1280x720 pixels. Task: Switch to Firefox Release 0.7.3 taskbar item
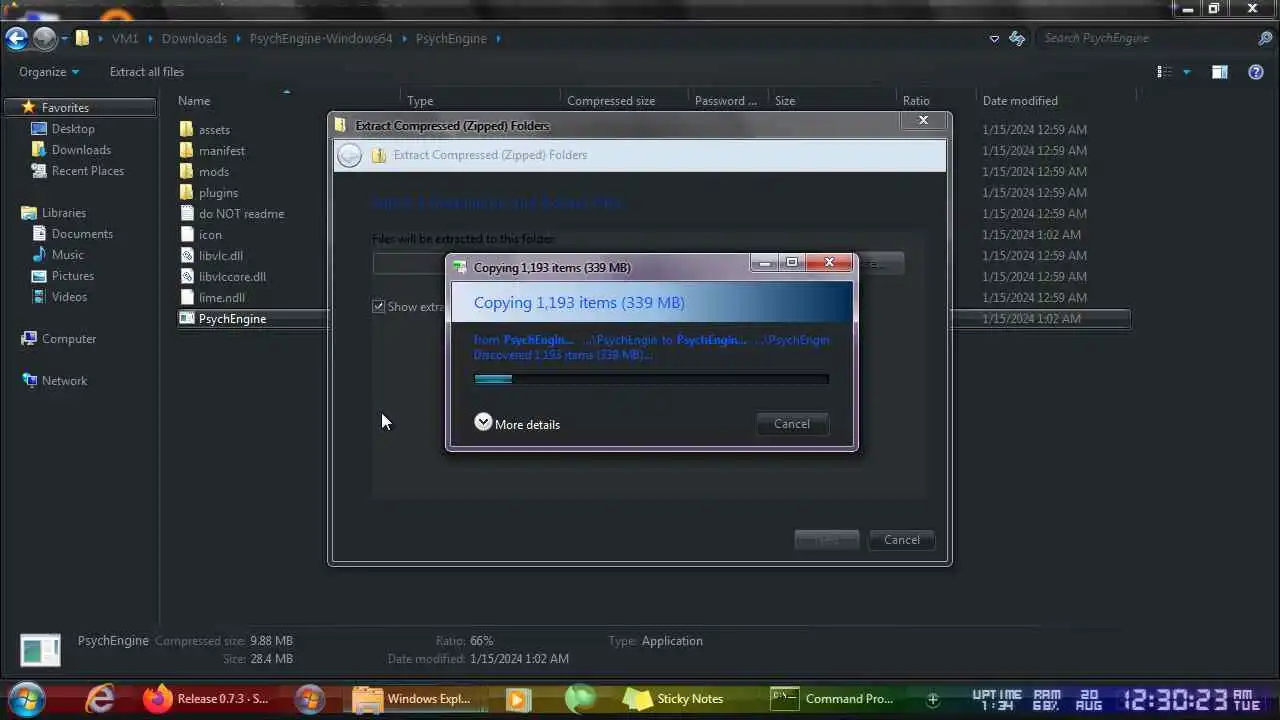pos(206,698)
